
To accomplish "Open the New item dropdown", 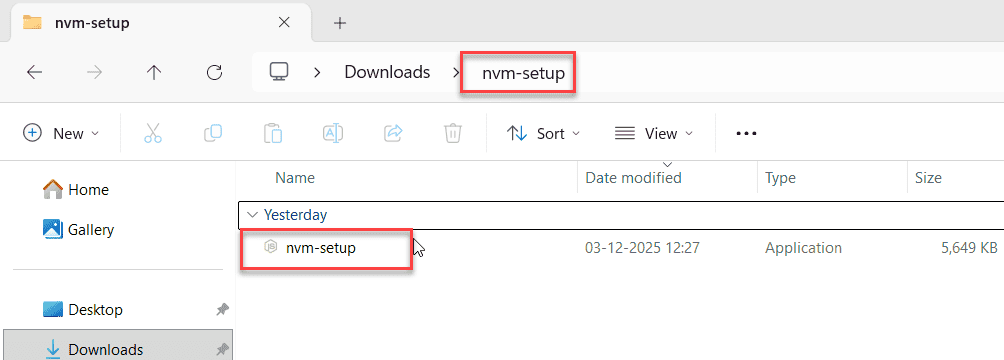I will [61, 133].
